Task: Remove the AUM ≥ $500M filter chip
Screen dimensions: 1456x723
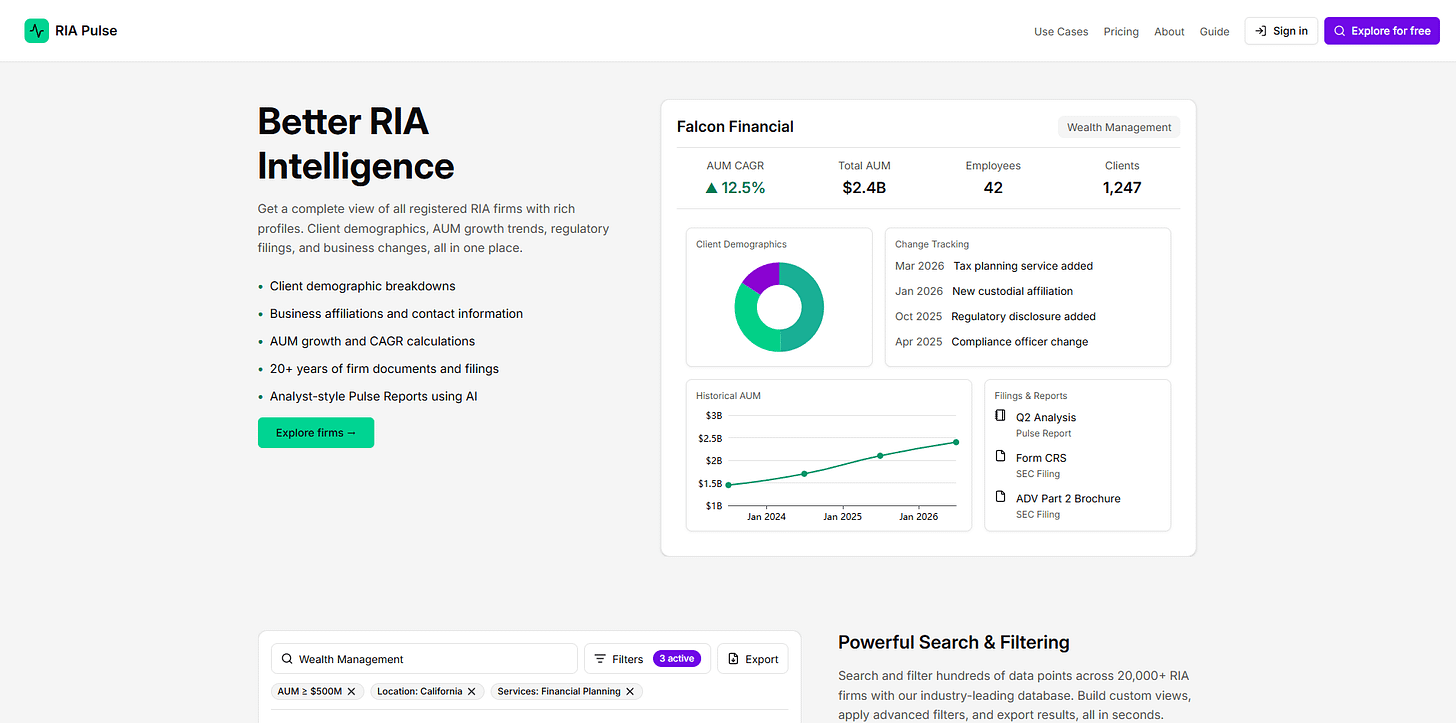Action: pyautogui.click(x=351, y=691)
